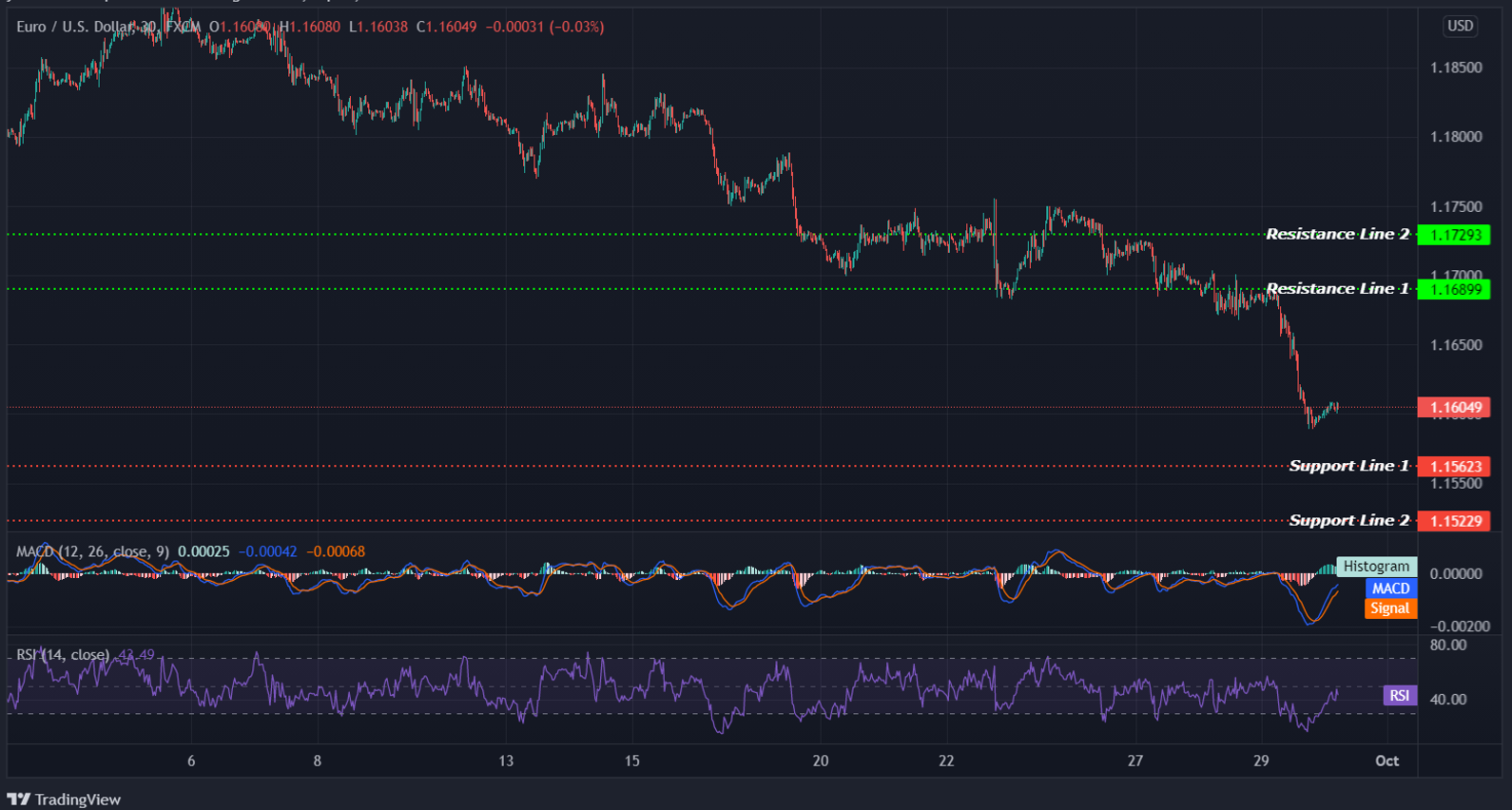Select the Resistance Line 1 label
Image resolution: width=1512 pixels, height=810 pixels.
click(1337, 288)
